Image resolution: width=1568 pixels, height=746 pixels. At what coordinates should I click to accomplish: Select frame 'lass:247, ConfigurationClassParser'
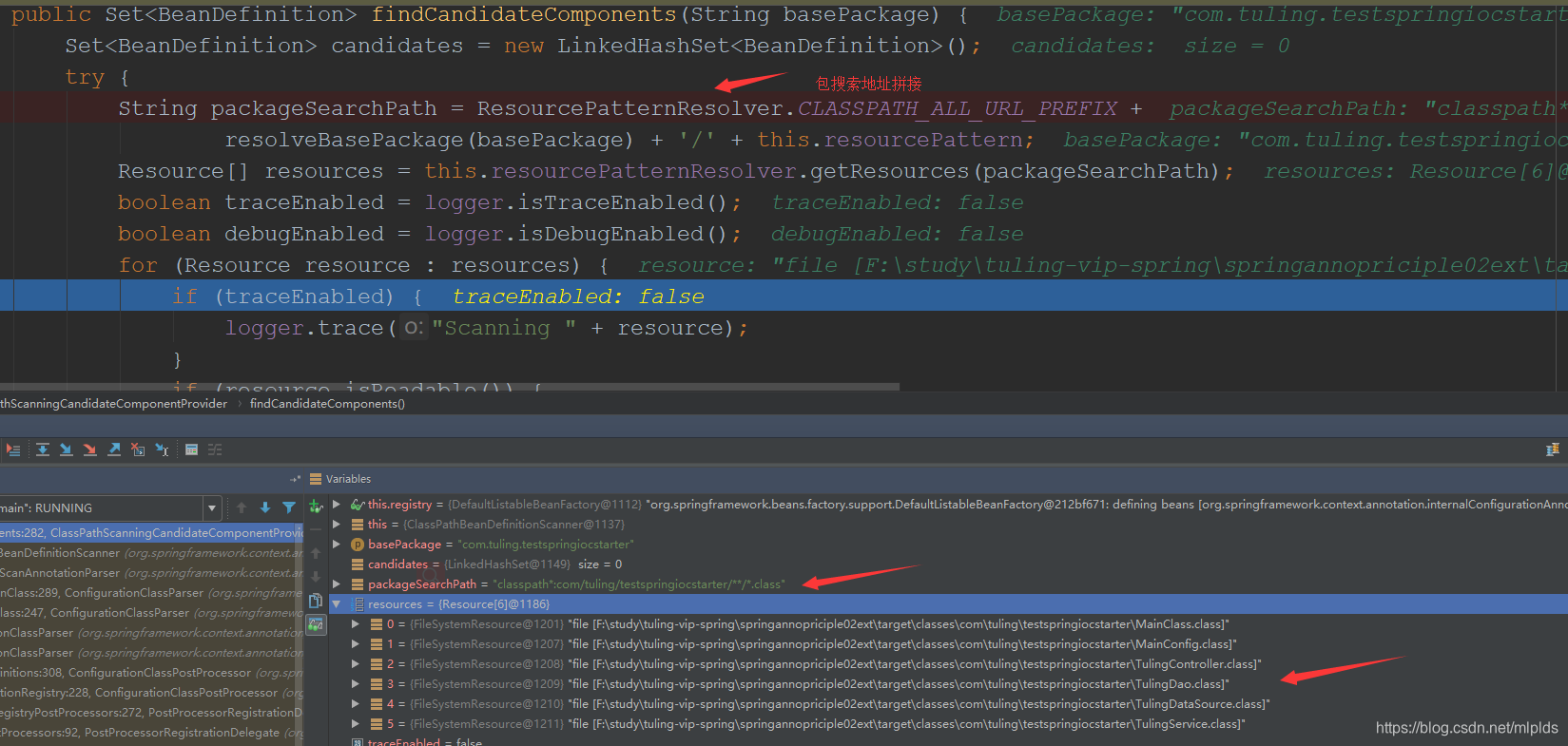151,613
